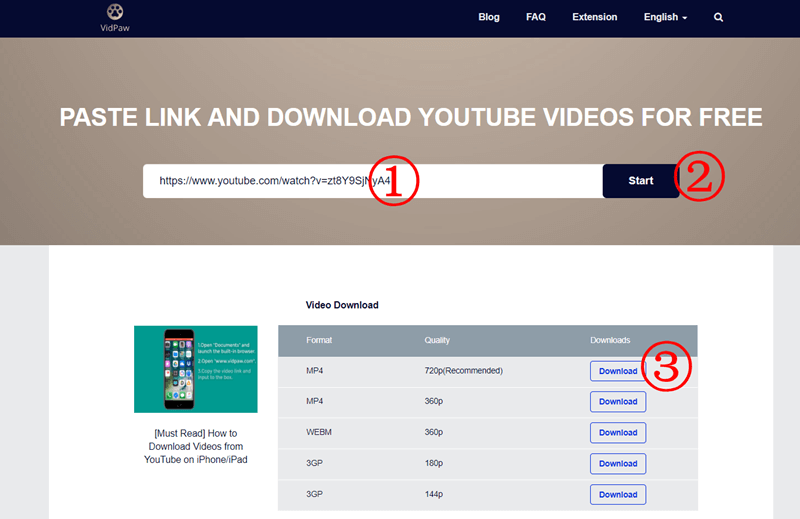
Task: Click the YouTube URL input field
Action: pos(372,181)
